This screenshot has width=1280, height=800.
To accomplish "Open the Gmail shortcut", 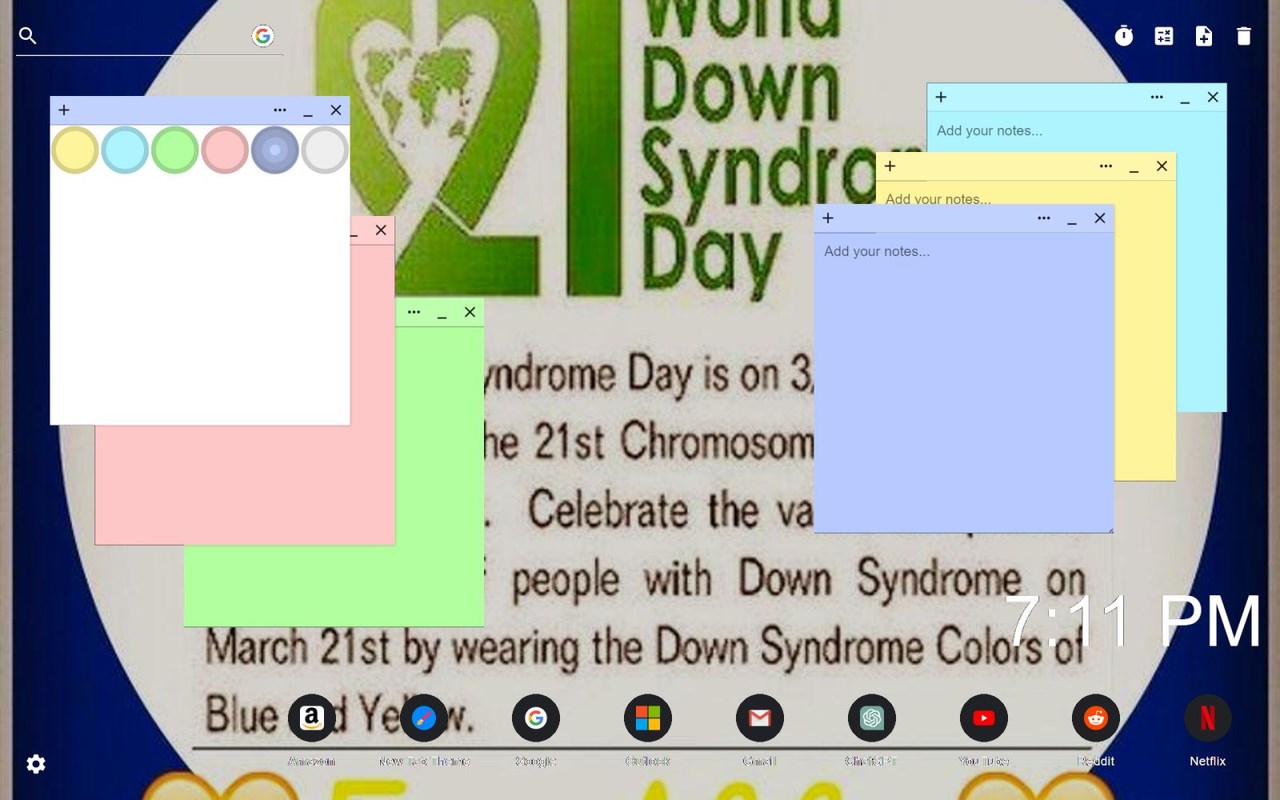I will tap(760, 718).
